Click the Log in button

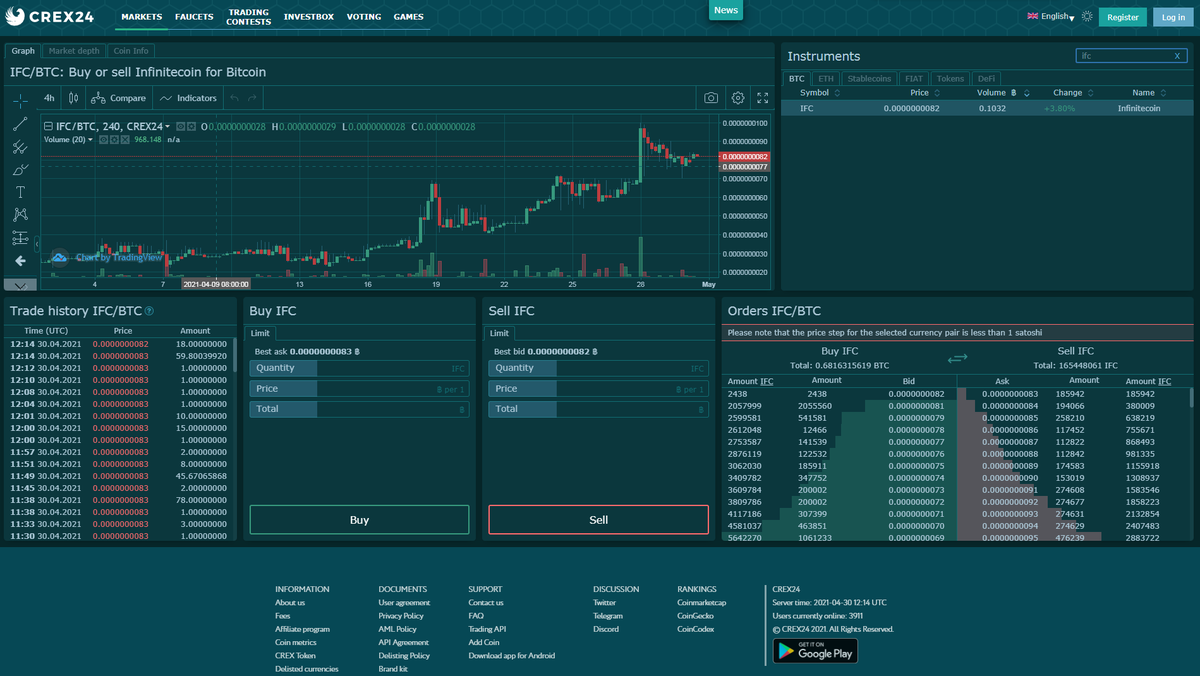(x=1173, y=17)
